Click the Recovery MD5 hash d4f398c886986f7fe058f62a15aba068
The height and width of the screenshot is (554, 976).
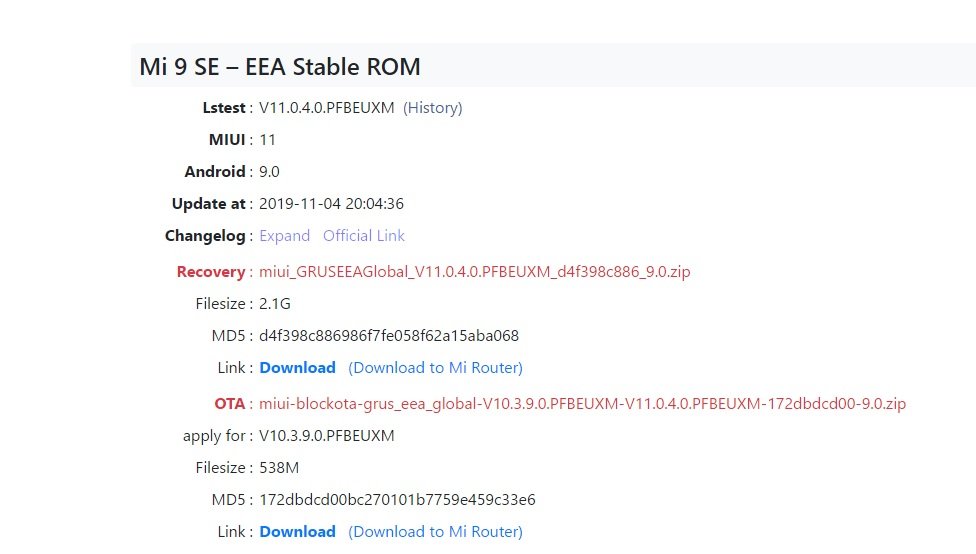pyautogui.click(x=389, y=336)
